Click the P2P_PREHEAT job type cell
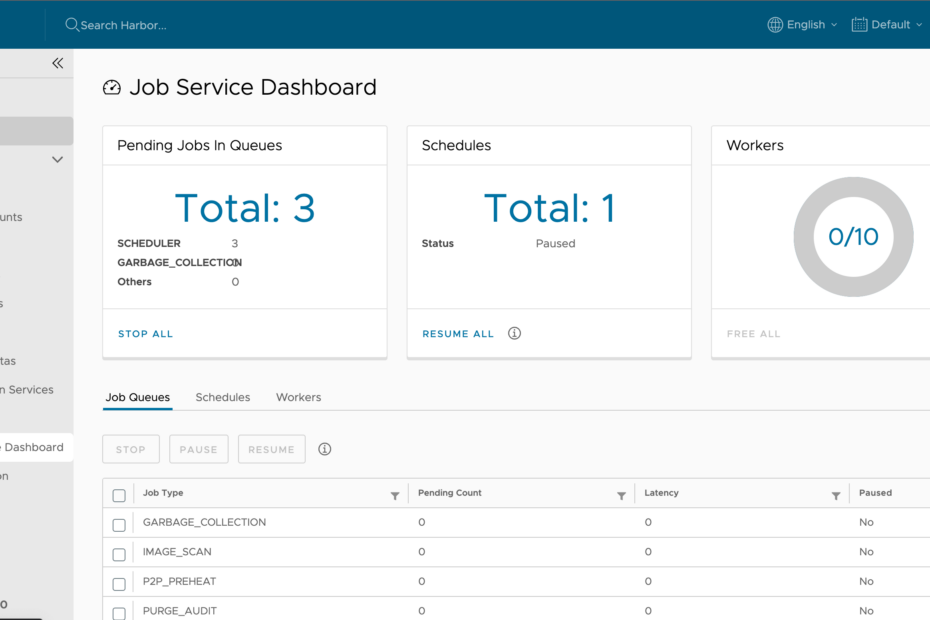 179,581
